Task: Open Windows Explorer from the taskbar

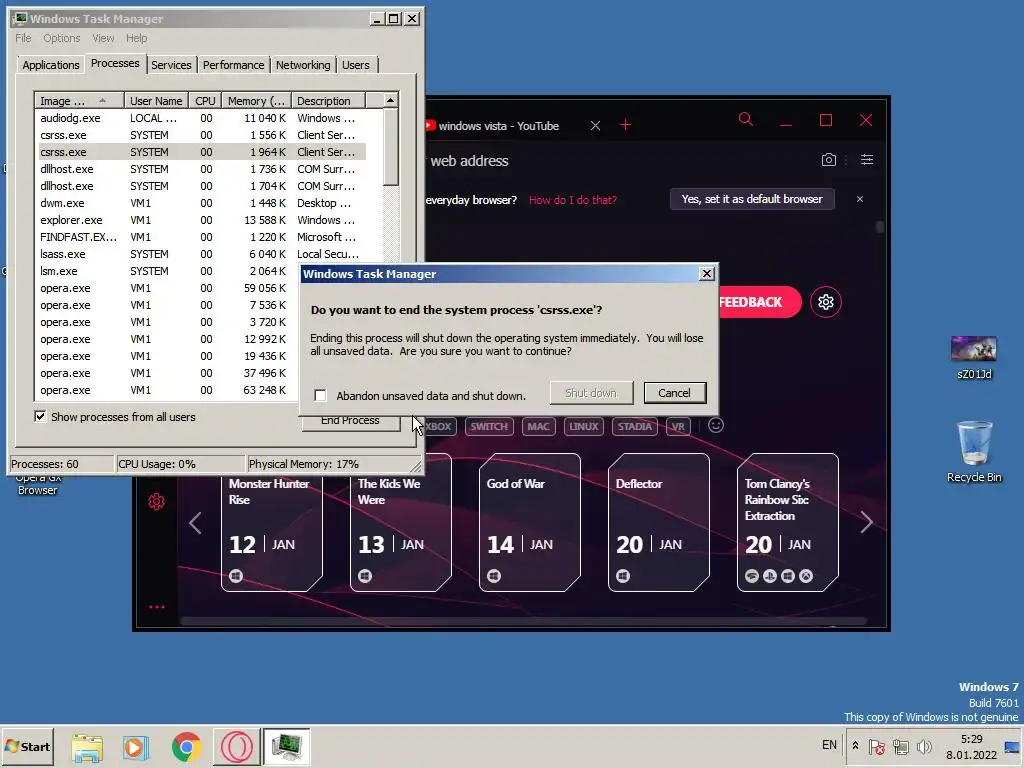Action: tap(87, 747)
